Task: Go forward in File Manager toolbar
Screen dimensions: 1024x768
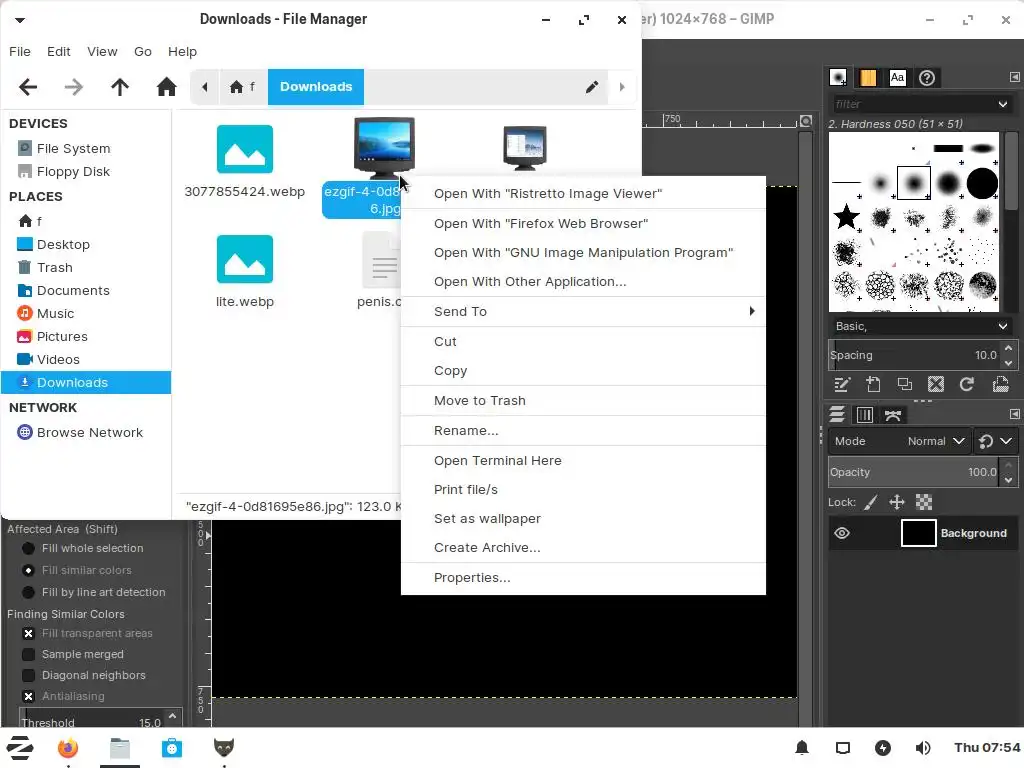Action: point(74,87)
